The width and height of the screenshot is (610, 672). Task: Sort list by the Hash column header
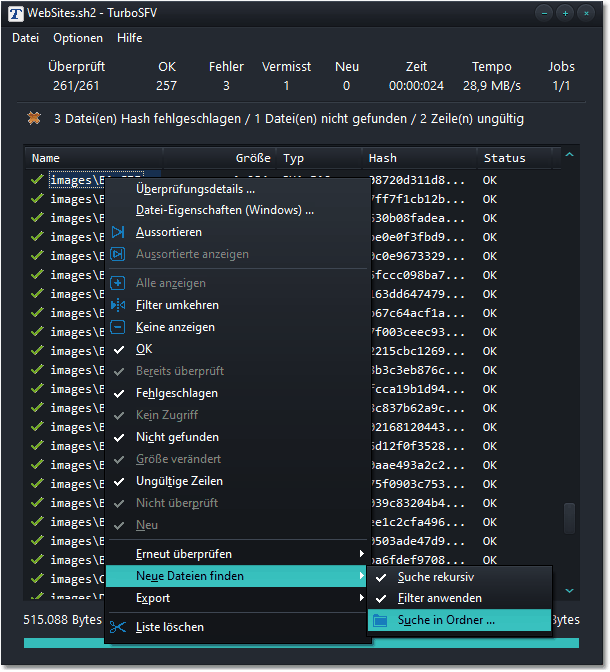pos(420,158)
